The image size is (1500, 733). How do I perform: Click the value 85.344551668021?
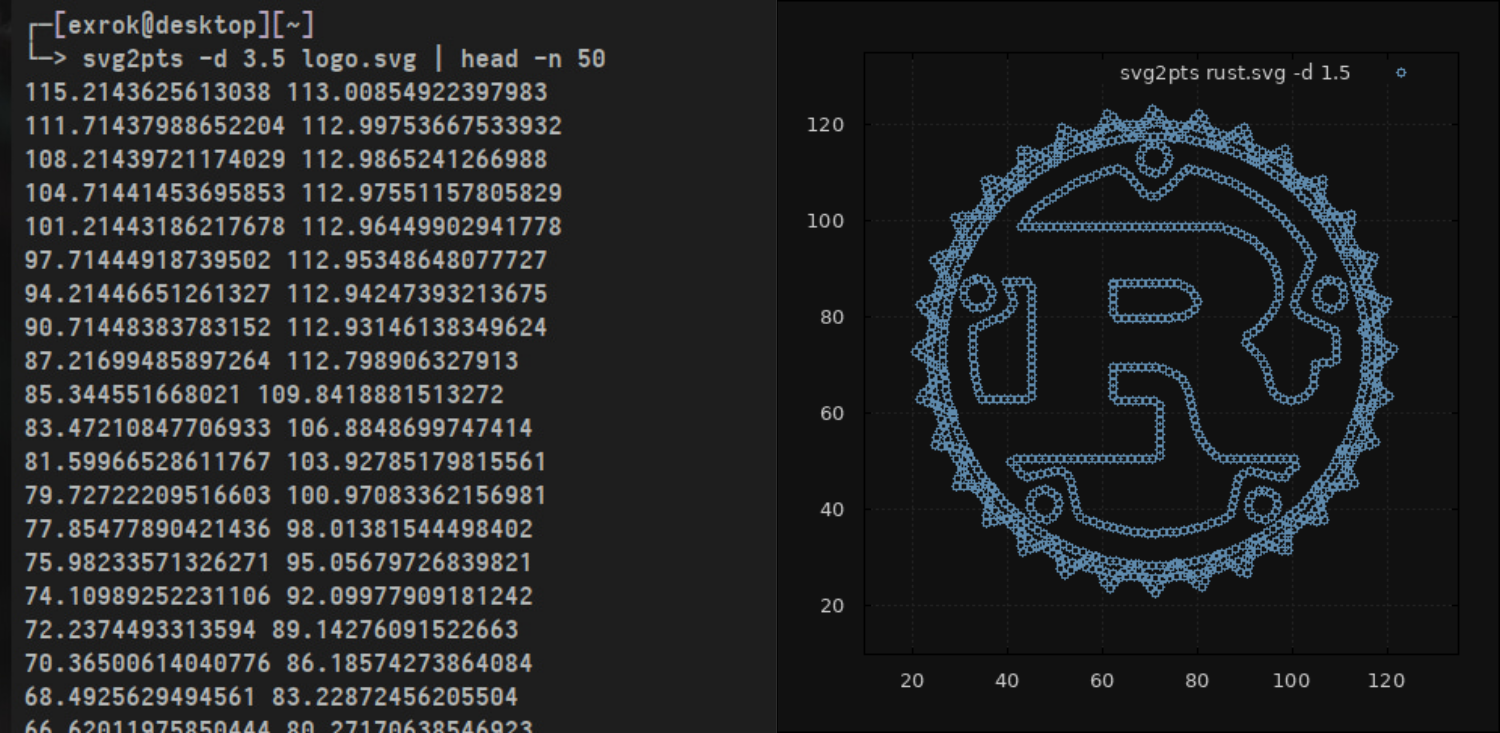(133, 395)
